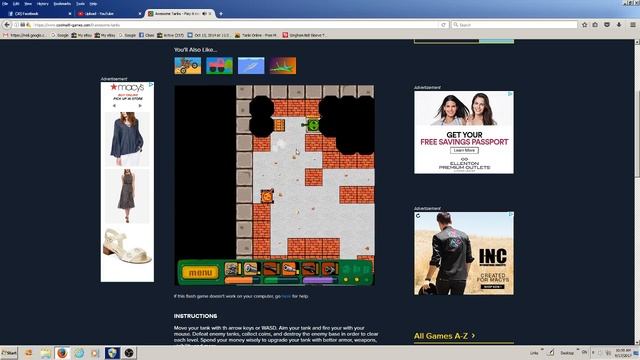Click the shield icon in taskbar
640x360 pixels.
pos(112,353)
